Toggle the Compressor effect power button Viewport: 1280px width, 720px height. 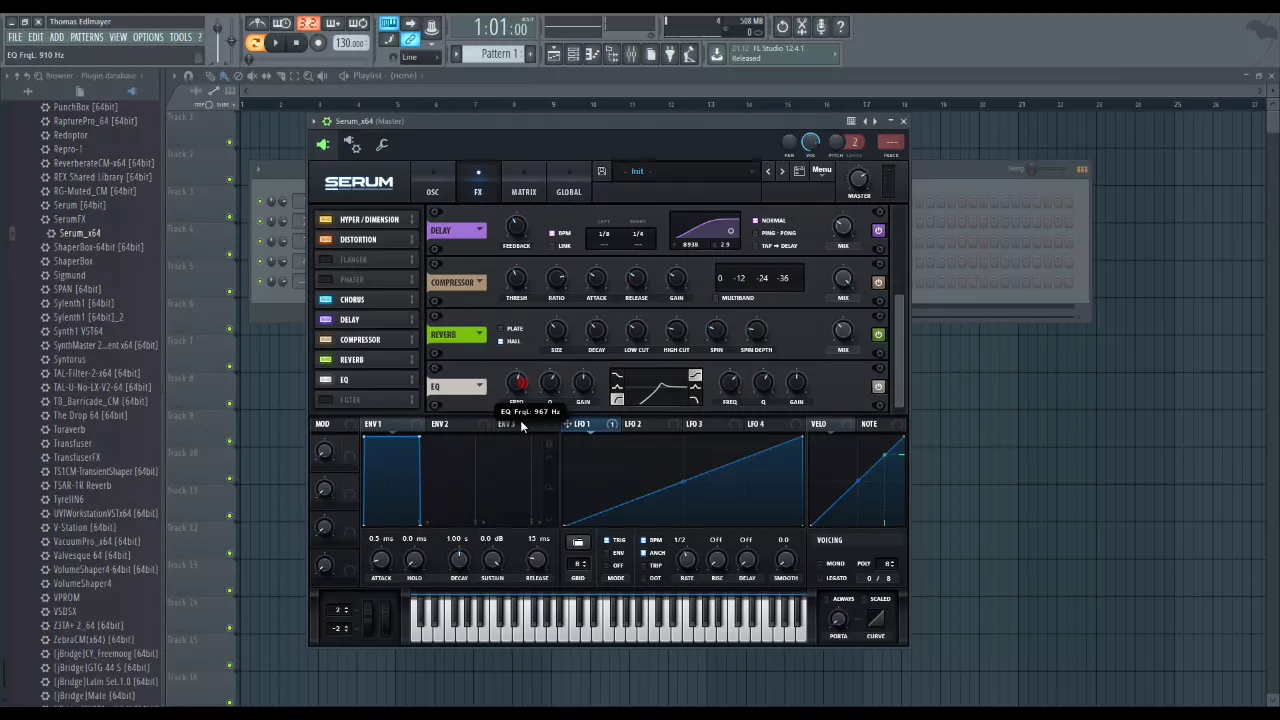878,283
